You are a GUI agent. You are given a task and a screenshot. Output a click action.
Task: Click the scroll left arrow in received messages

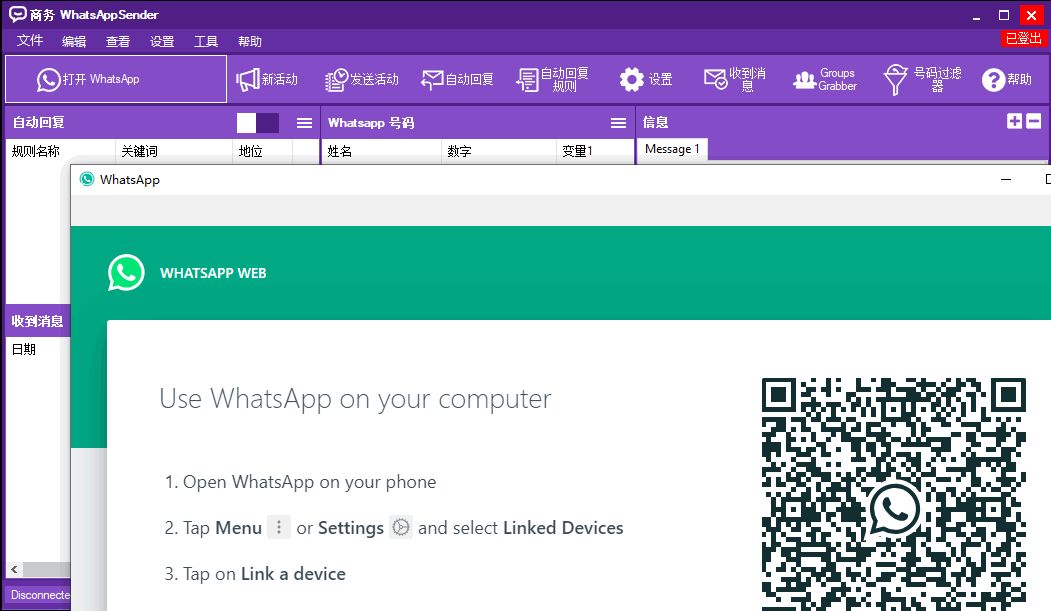coord(14,569)
